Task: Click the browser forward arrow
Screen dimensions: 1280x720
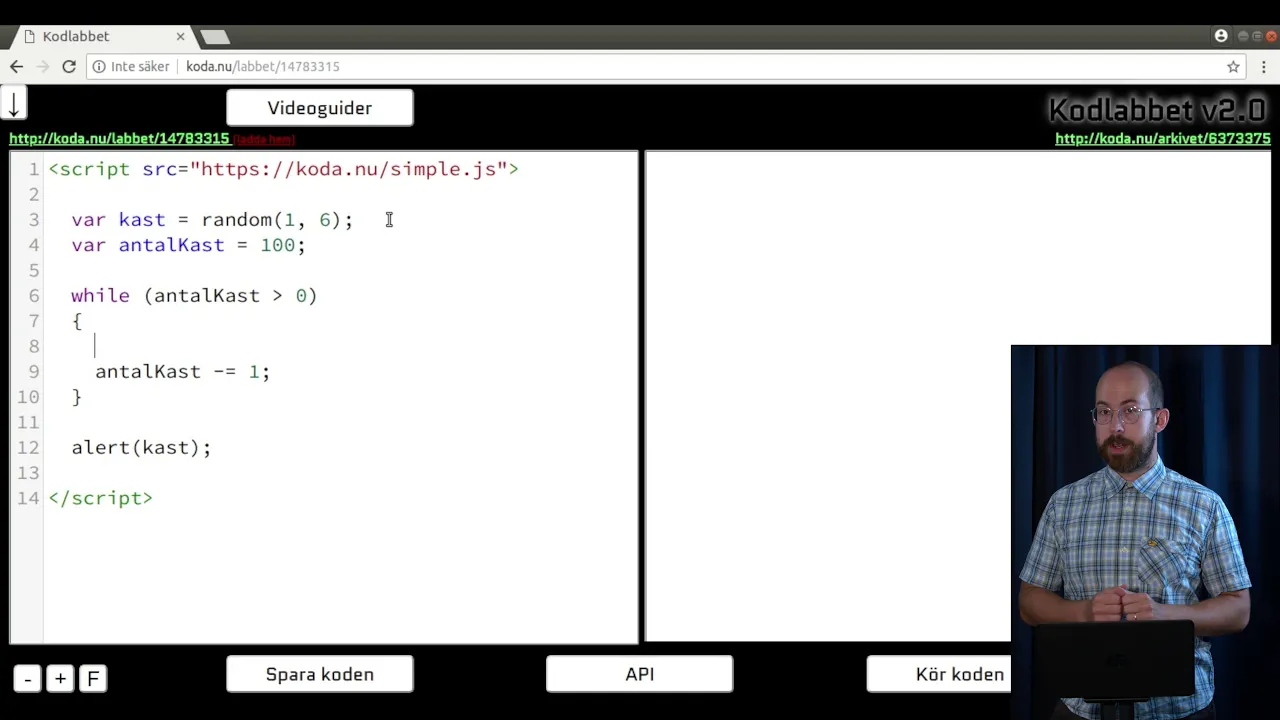Action: click(42, 66)
